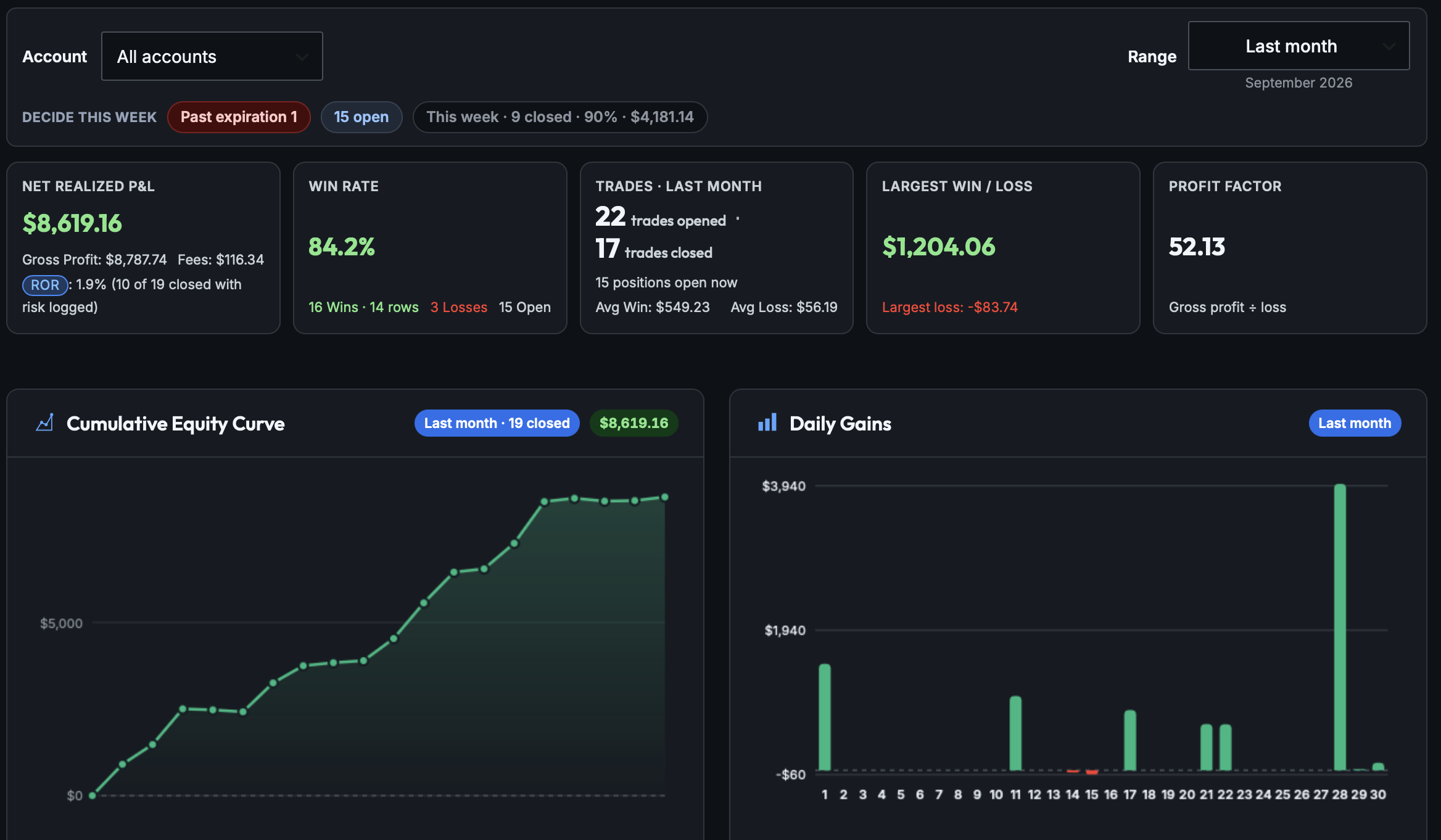Click the Daily Gains Last month badge
Viewport: 1441px width, 840px height.
click(1355, 423)
